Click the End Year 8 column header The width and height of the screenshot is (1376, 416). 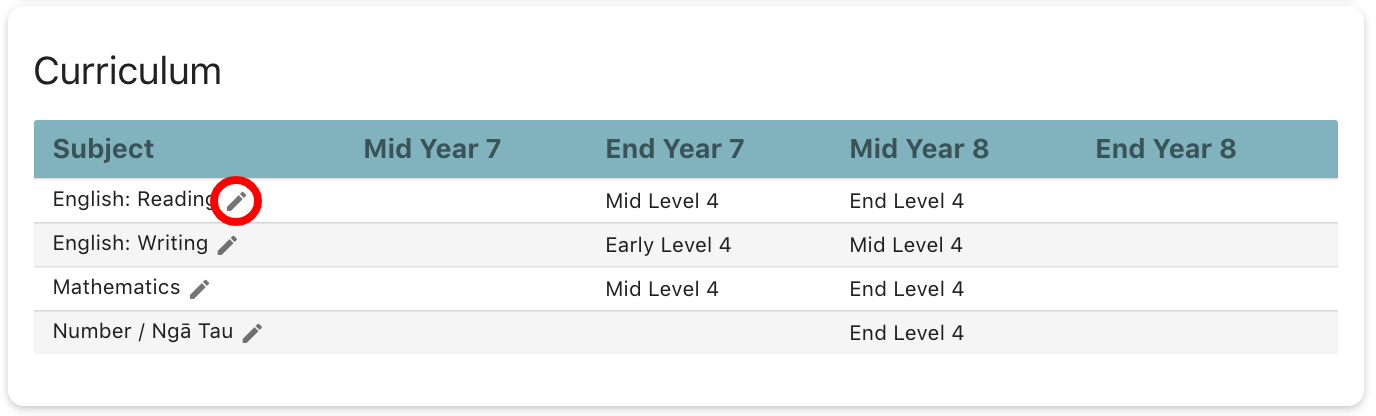coord(1166,149)
